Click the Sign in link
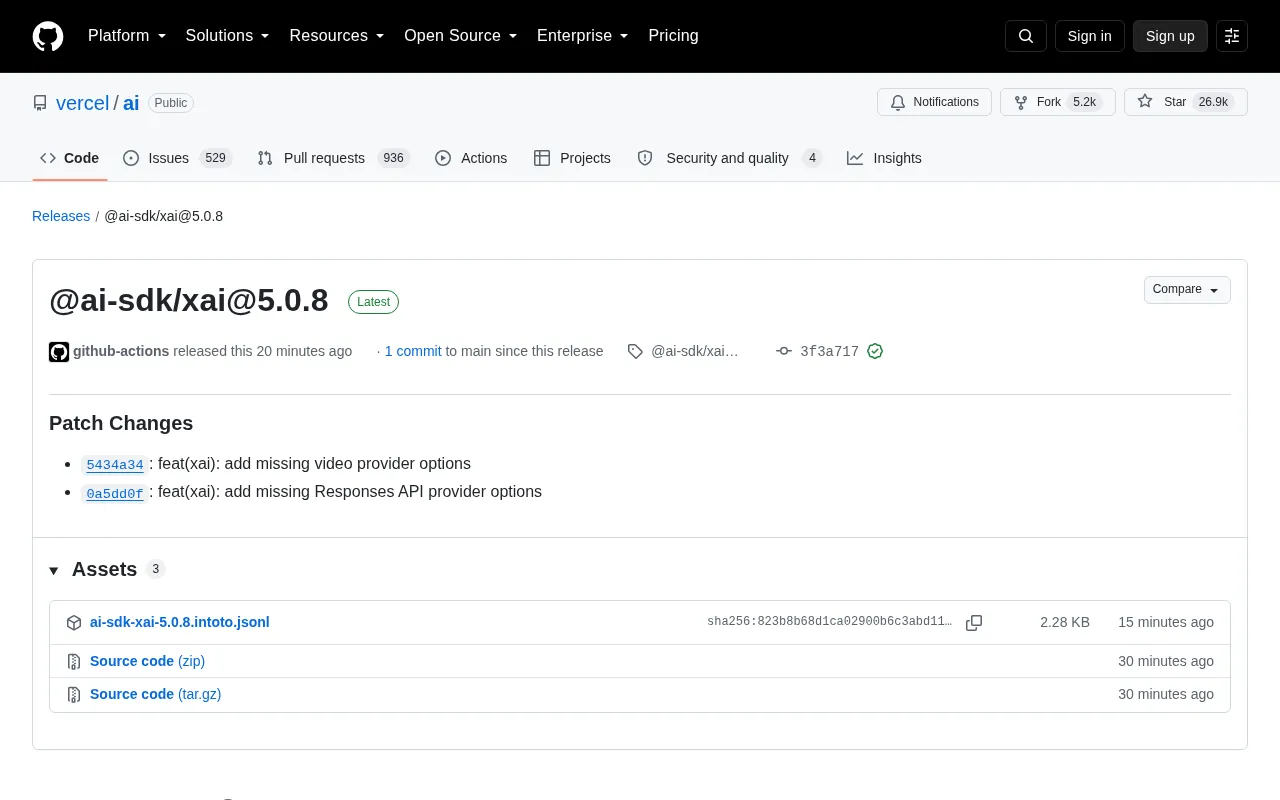The width and height of the screenshot is (1280, 800). pyautogui.click(x=1089, y=36)
